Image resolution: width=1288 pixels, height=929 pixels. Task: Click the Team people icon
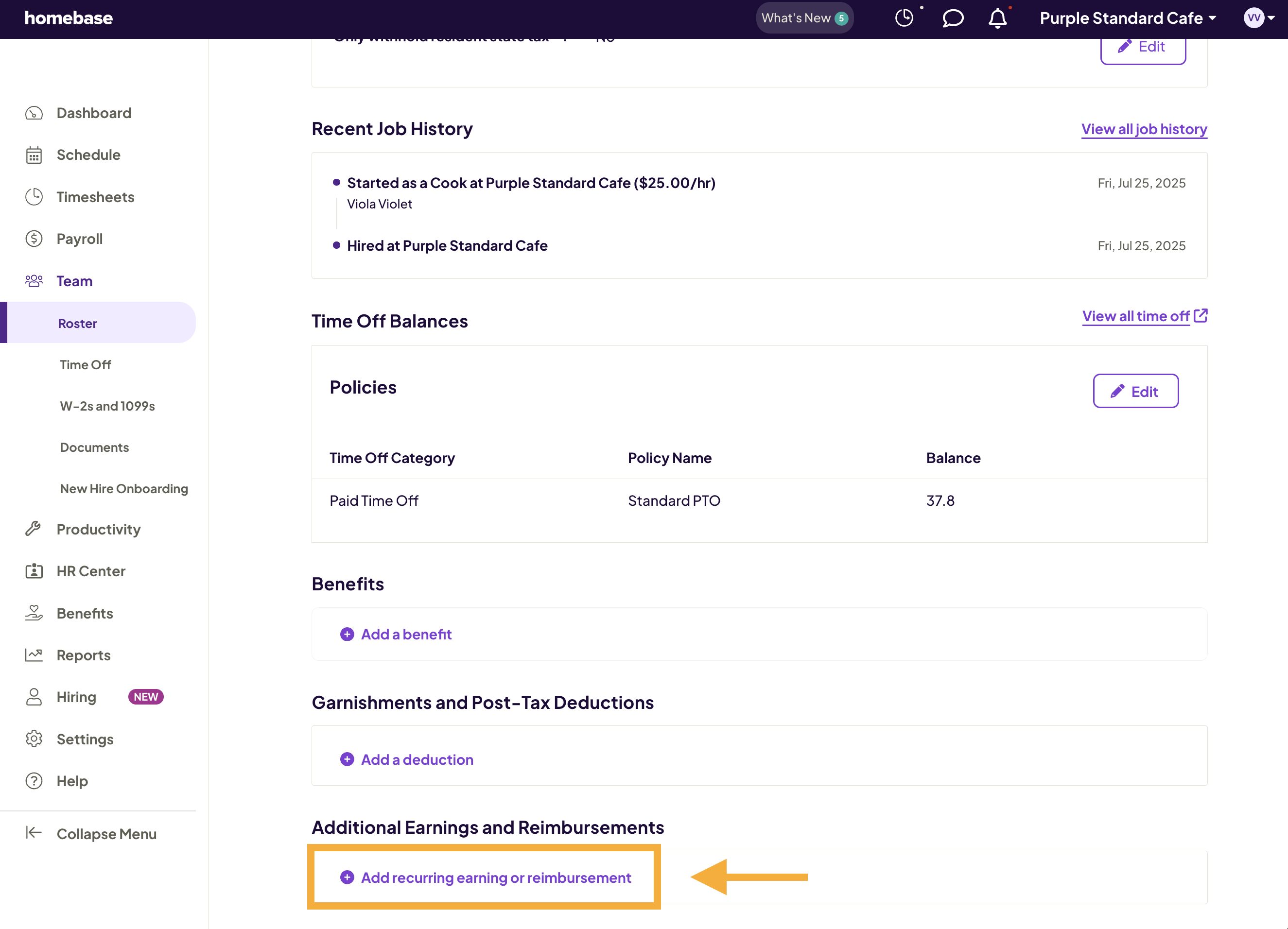[x=34, y=281]
